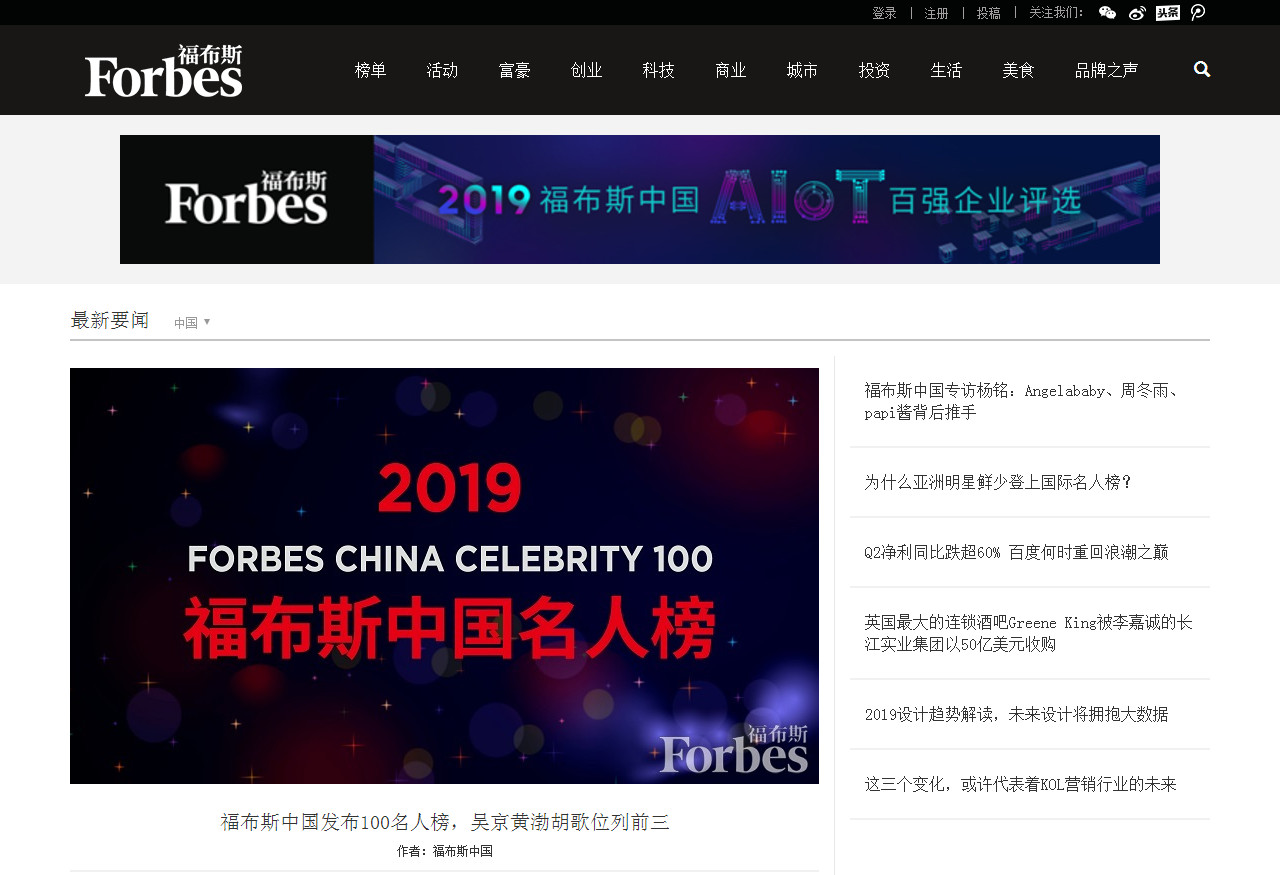Open the 品牌之声 section
Screen dimensions: 1280x875
click(x=1106, y=70)
